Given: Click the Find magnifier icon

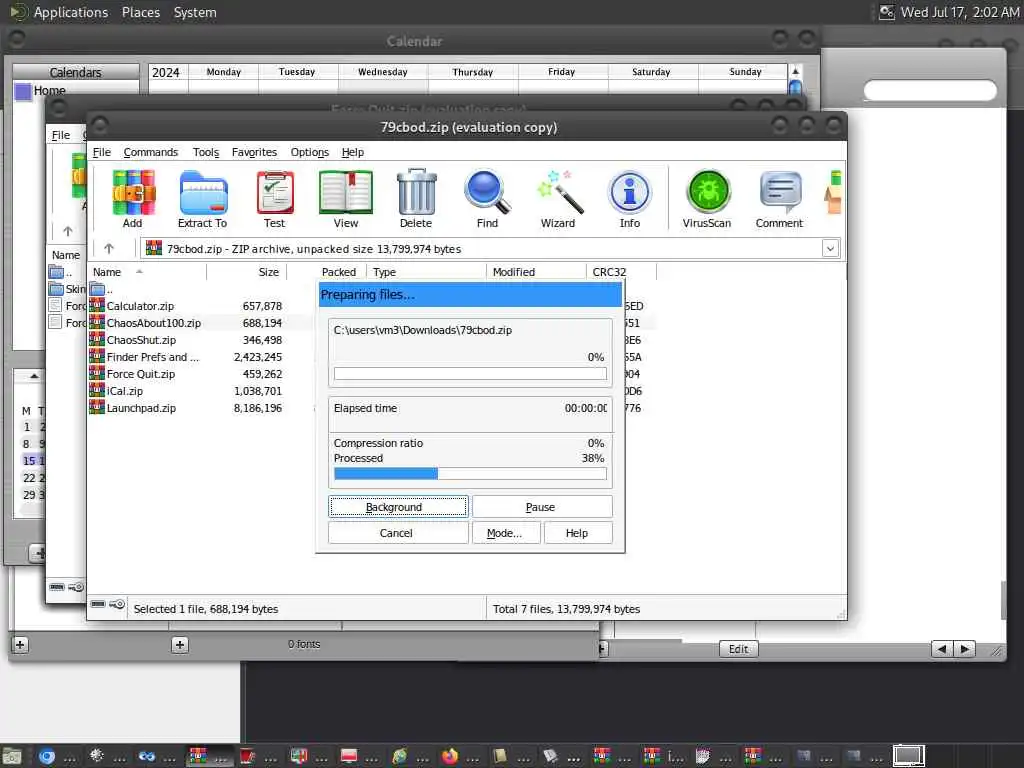Looking at the screenshot, I should click(x=487, y=192).
